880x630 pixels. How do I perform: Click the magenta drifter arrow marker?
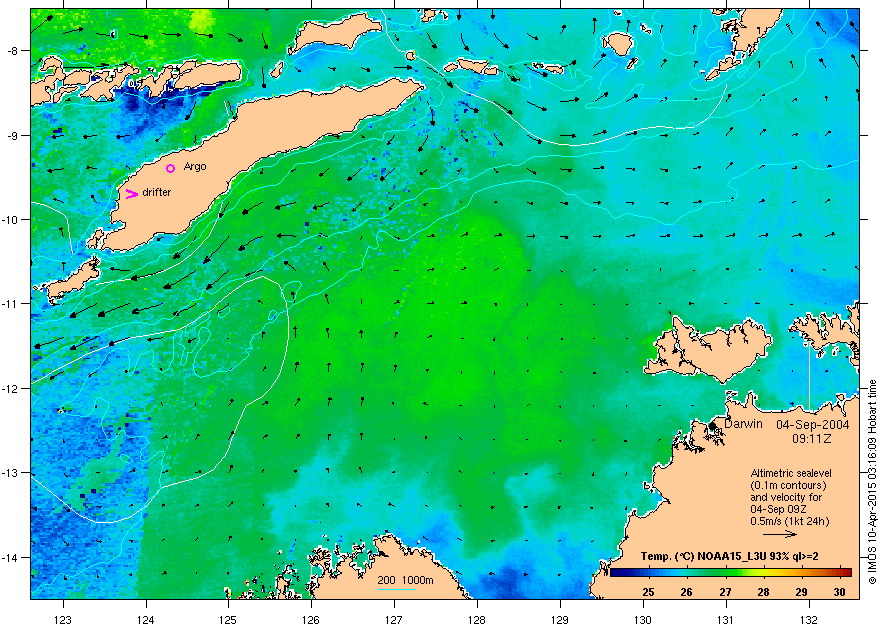click(x=132, y=194)
